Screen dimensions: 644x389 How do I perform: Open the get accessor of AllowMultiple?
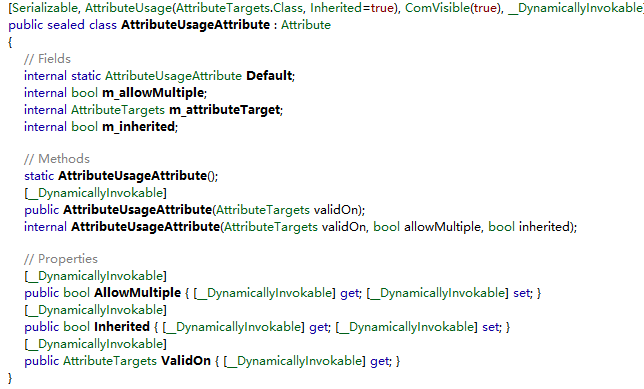click(350, 293)
